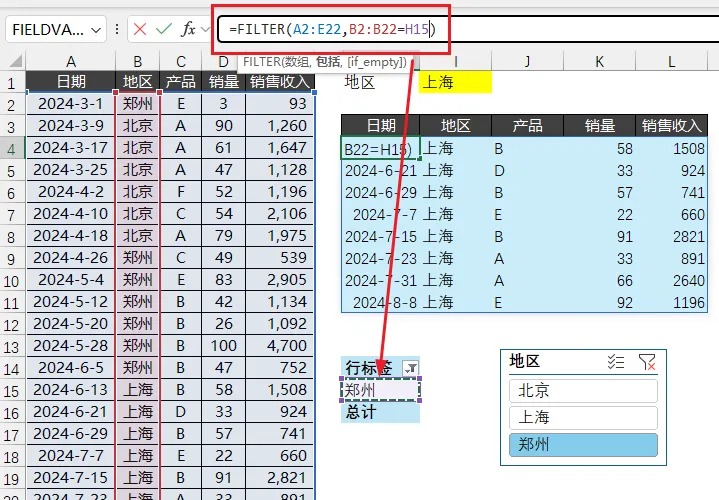Viewport: 719px width, 500px height.
Task: Click the result cell showing 2821
Action: (671, 237)
